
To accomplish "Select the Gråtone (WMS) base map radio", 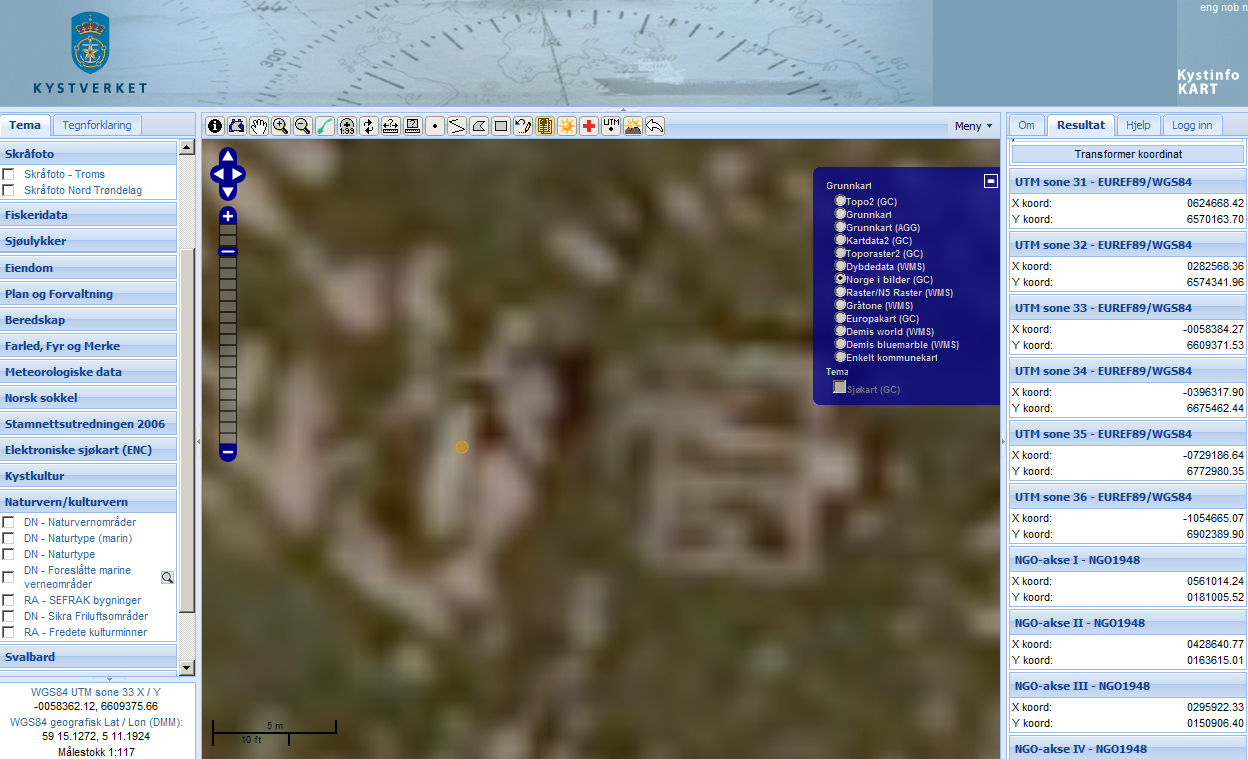I will (x=841, y=305).
